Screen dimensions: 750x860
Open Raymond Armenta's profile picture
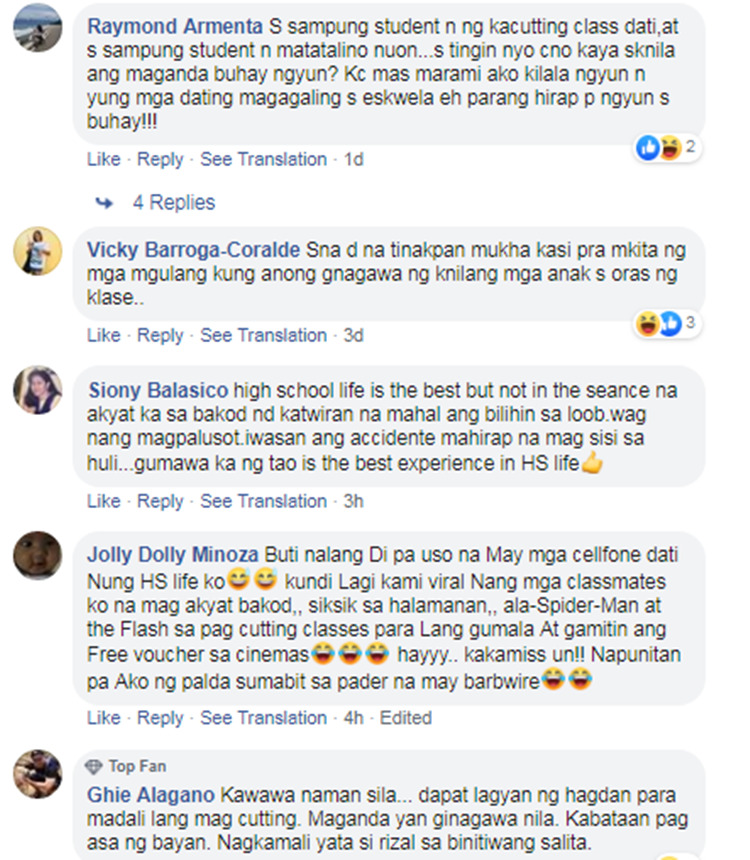coord(37,27)
